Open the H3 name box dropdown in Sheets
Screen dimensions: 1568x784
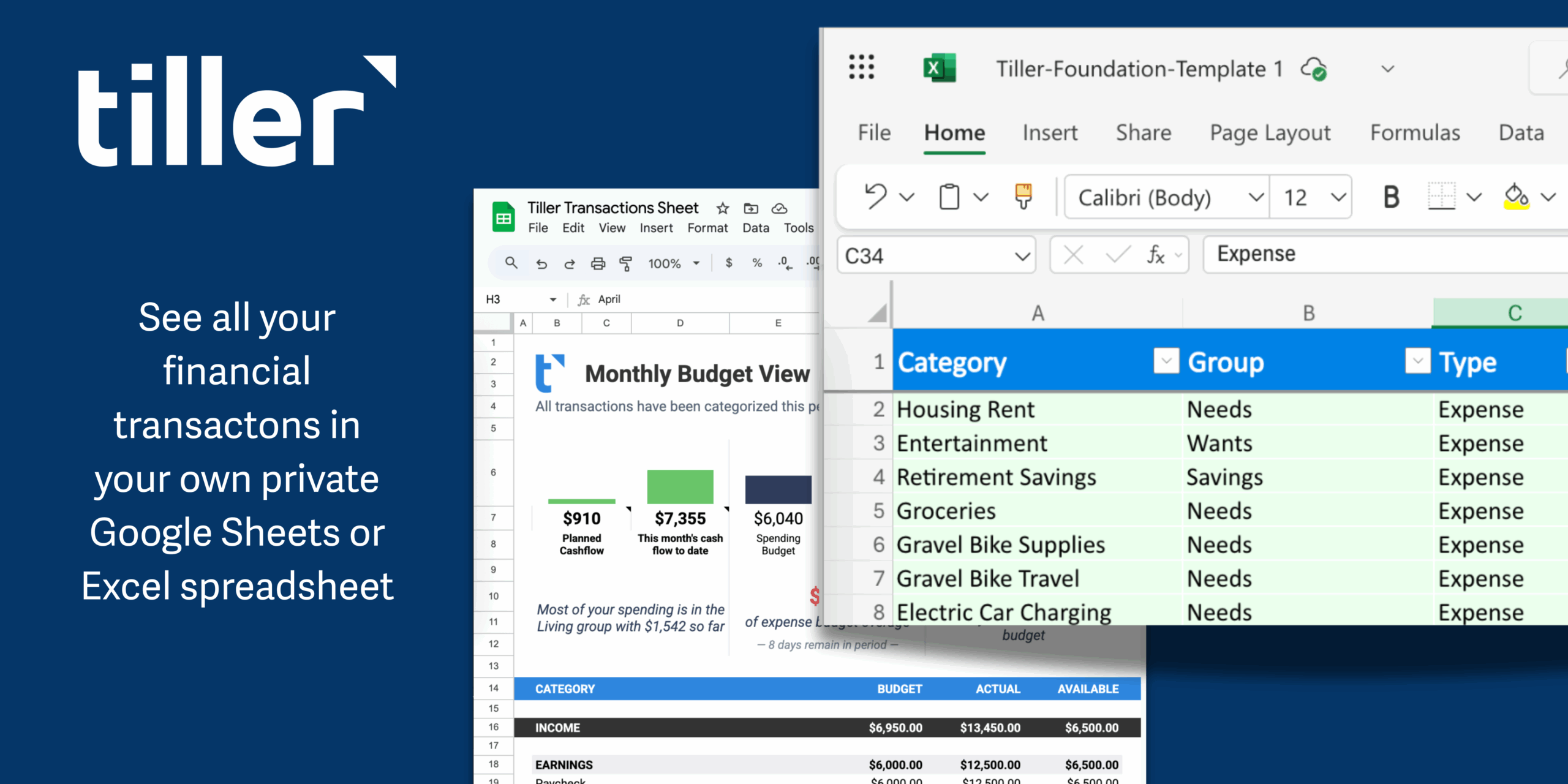(552, 300)
